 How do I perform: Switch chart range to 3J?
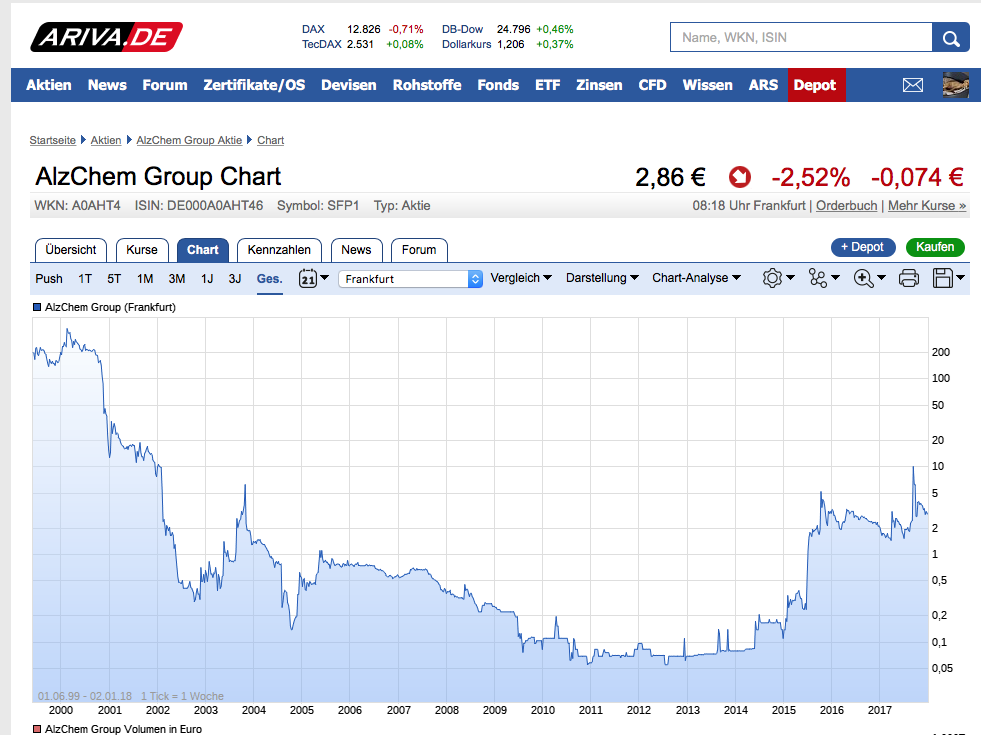(235, 279)
